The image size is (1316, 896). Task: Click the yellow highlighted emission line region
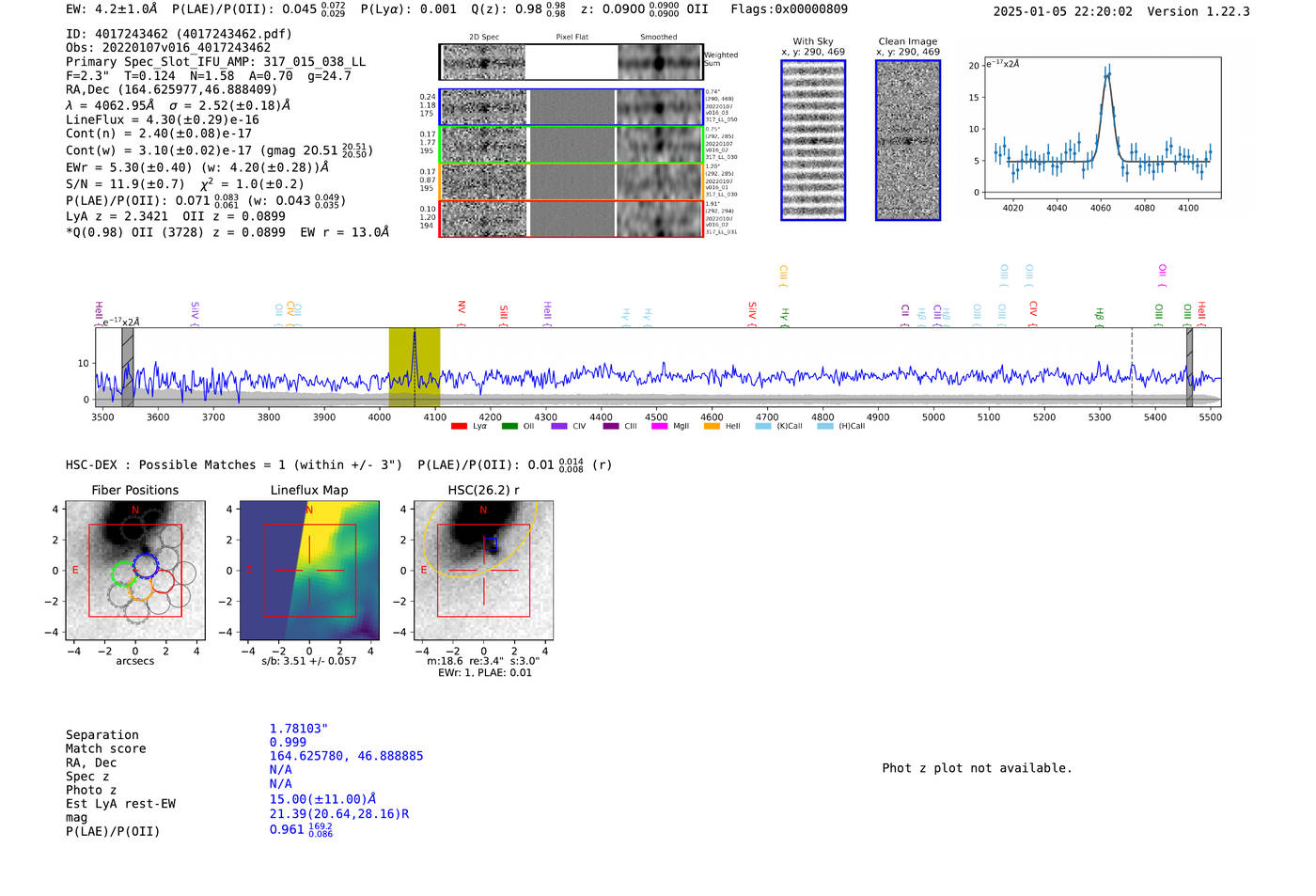pyautogui.click(x=415, y=367)
